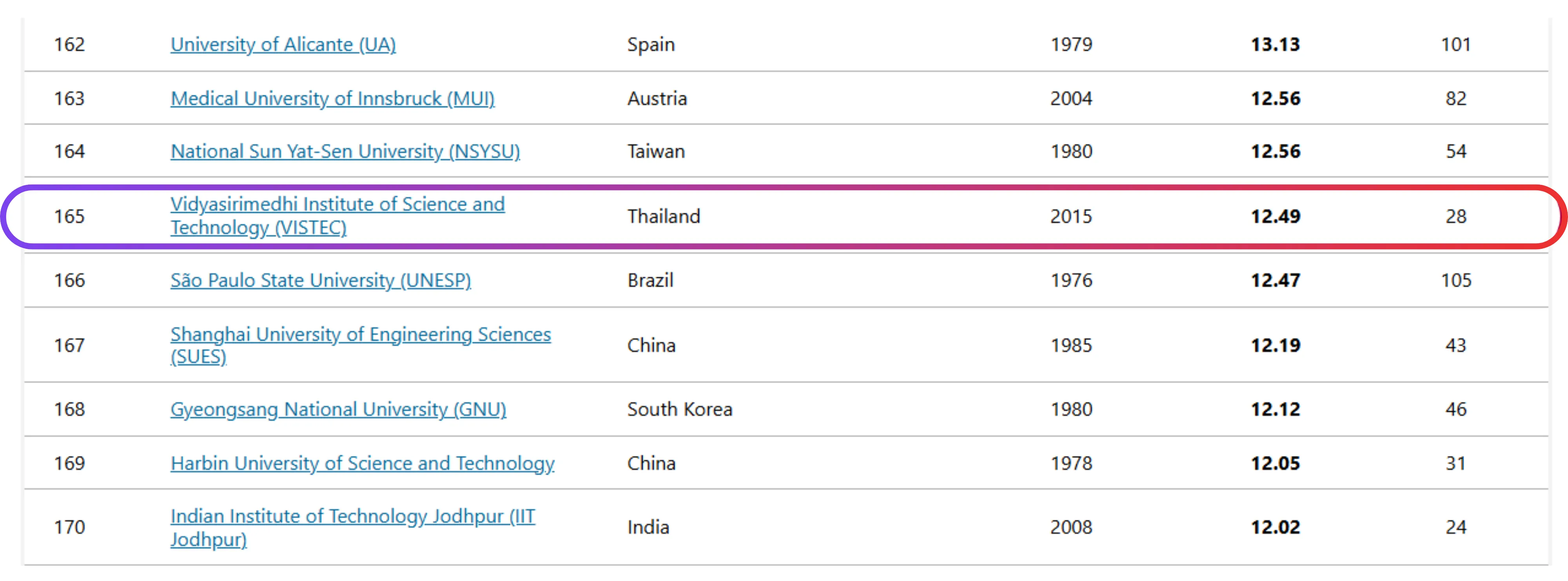Open University of Alicante (UA) link
Viewport: 1568px width, 581px height.
[283, 44]
